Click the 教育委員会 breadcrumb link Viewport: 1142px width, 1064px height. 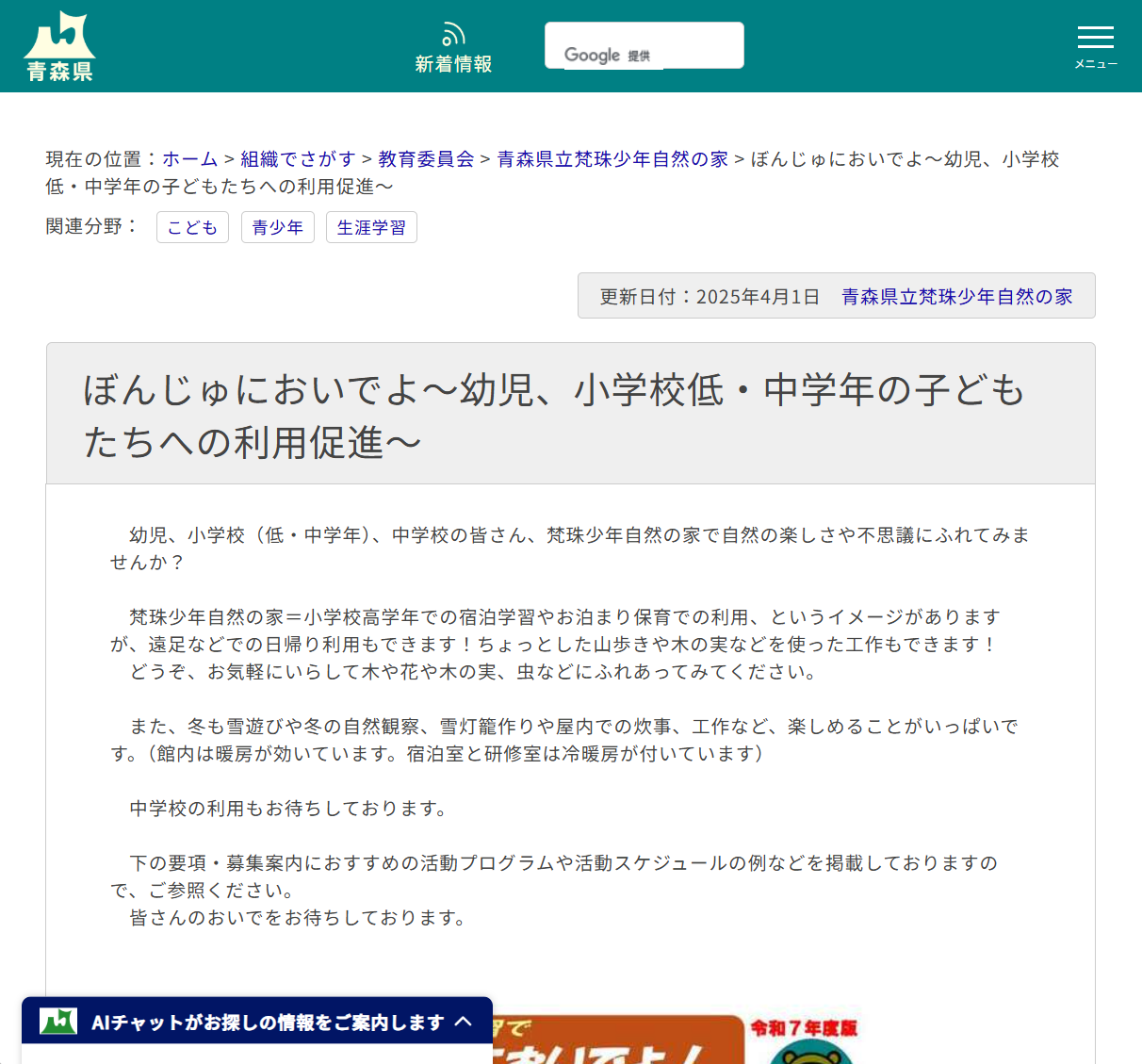coord(425,159)
